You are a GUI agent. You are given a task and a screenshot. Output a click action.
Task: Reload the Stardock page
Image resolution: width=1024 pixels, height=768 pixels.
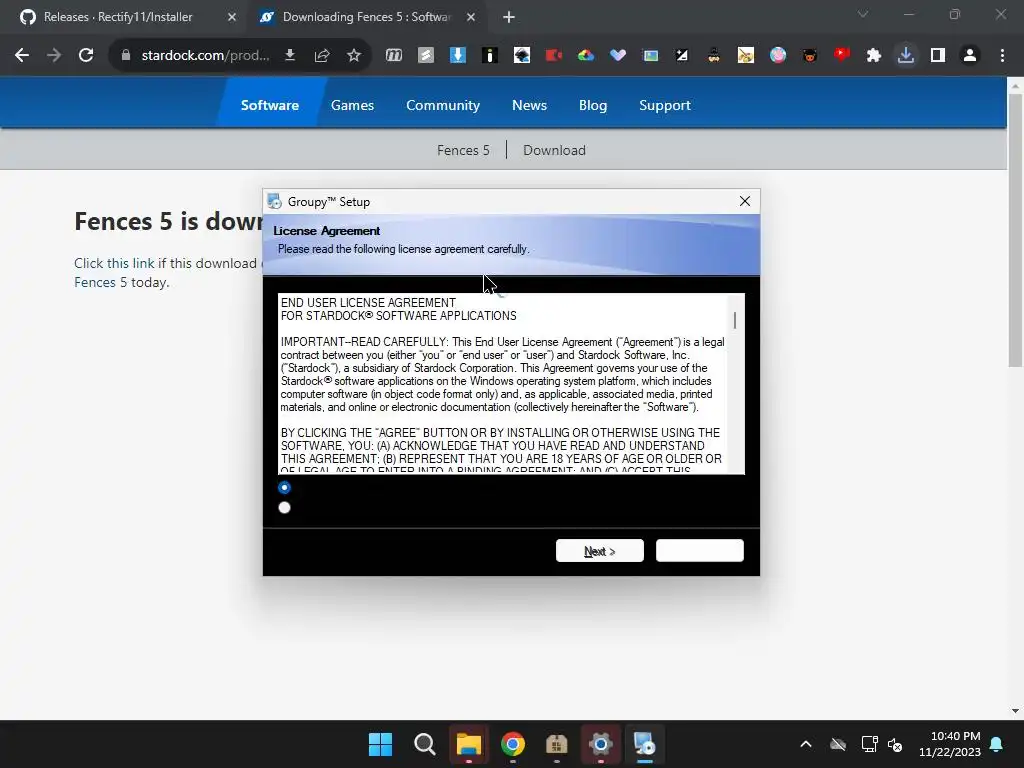coord(86,56)
